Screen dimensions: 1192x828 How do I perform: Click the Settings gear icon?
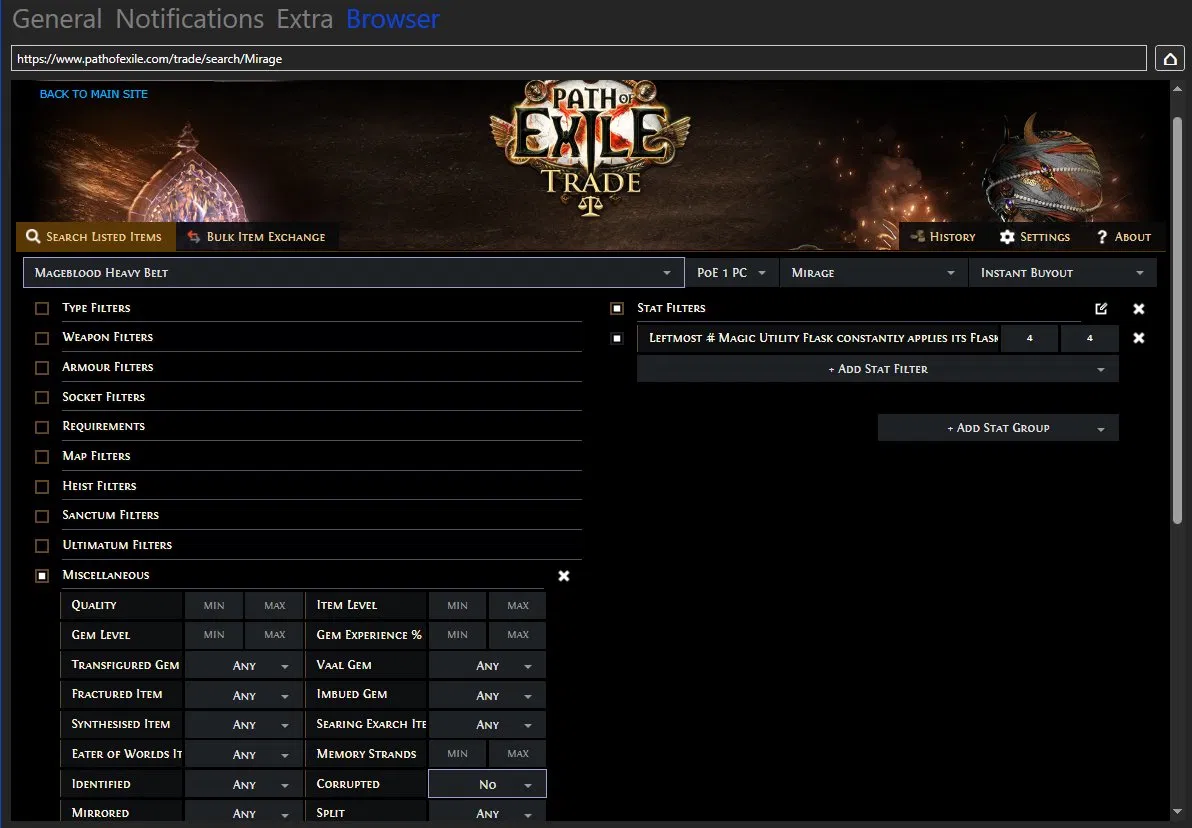coord(1007,236)
